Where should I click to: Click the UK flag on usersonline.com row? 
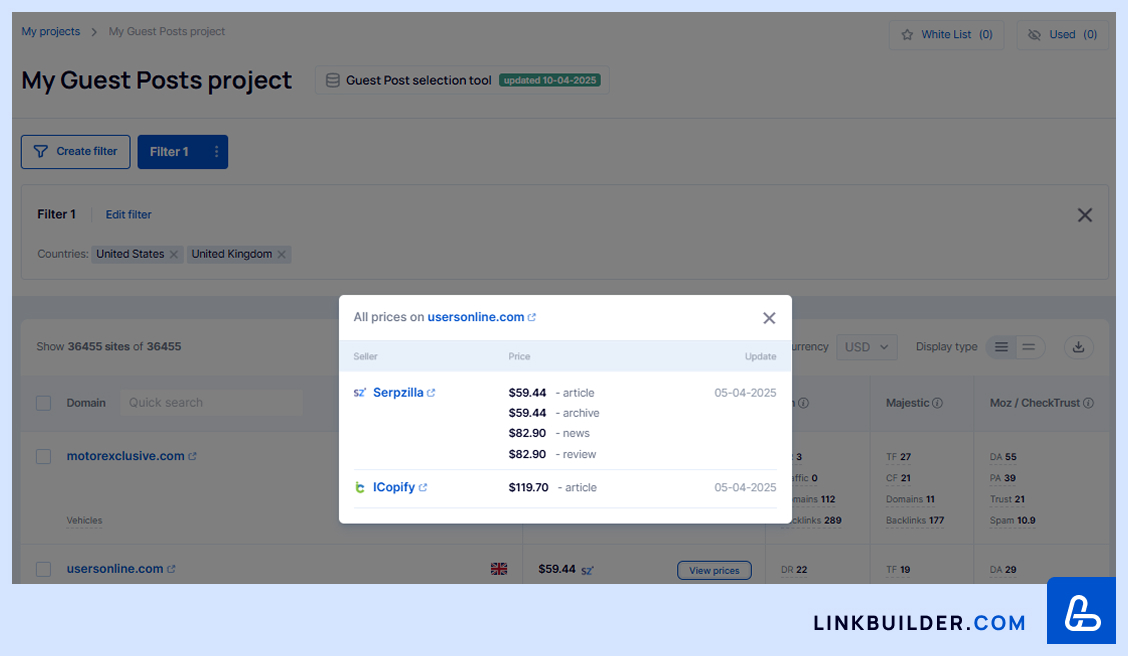coord(499,569)
